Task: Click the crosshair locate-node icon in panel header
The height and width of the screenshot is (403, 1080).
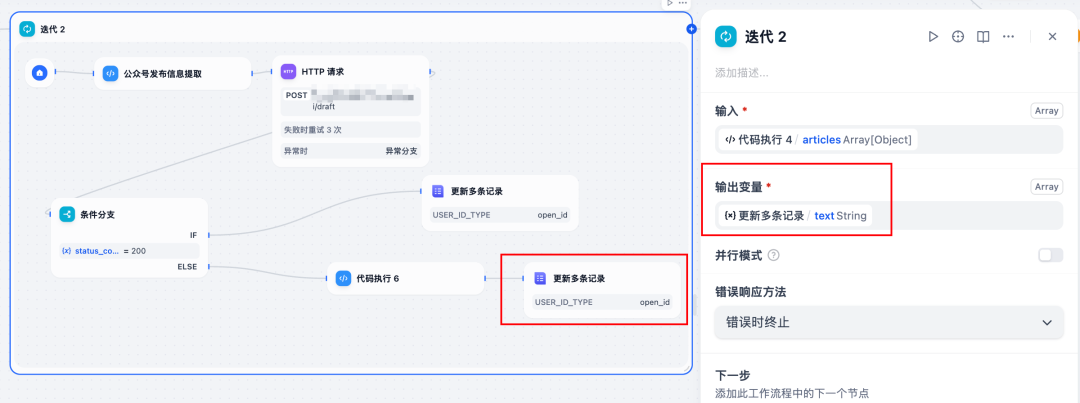Action: click(958, 37)
